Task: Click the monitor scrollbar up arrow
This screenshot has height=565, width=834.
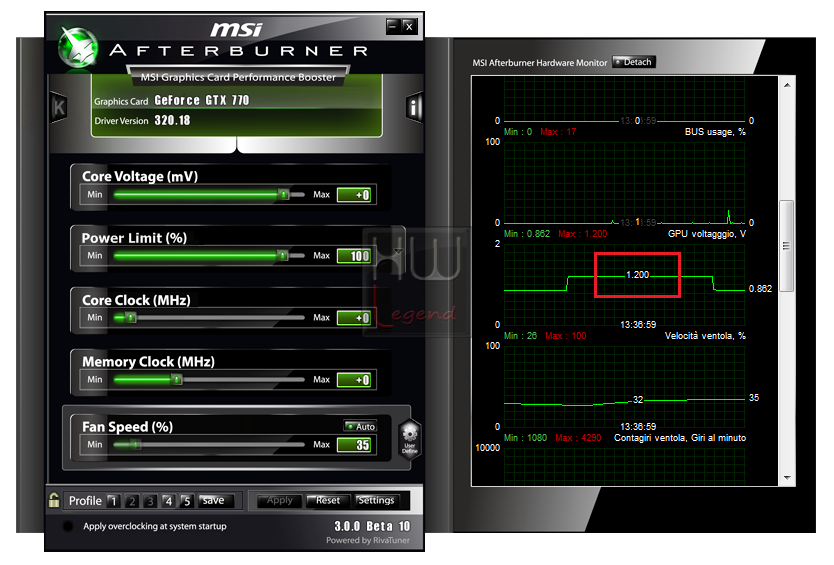Action: [x=787, y=85]
